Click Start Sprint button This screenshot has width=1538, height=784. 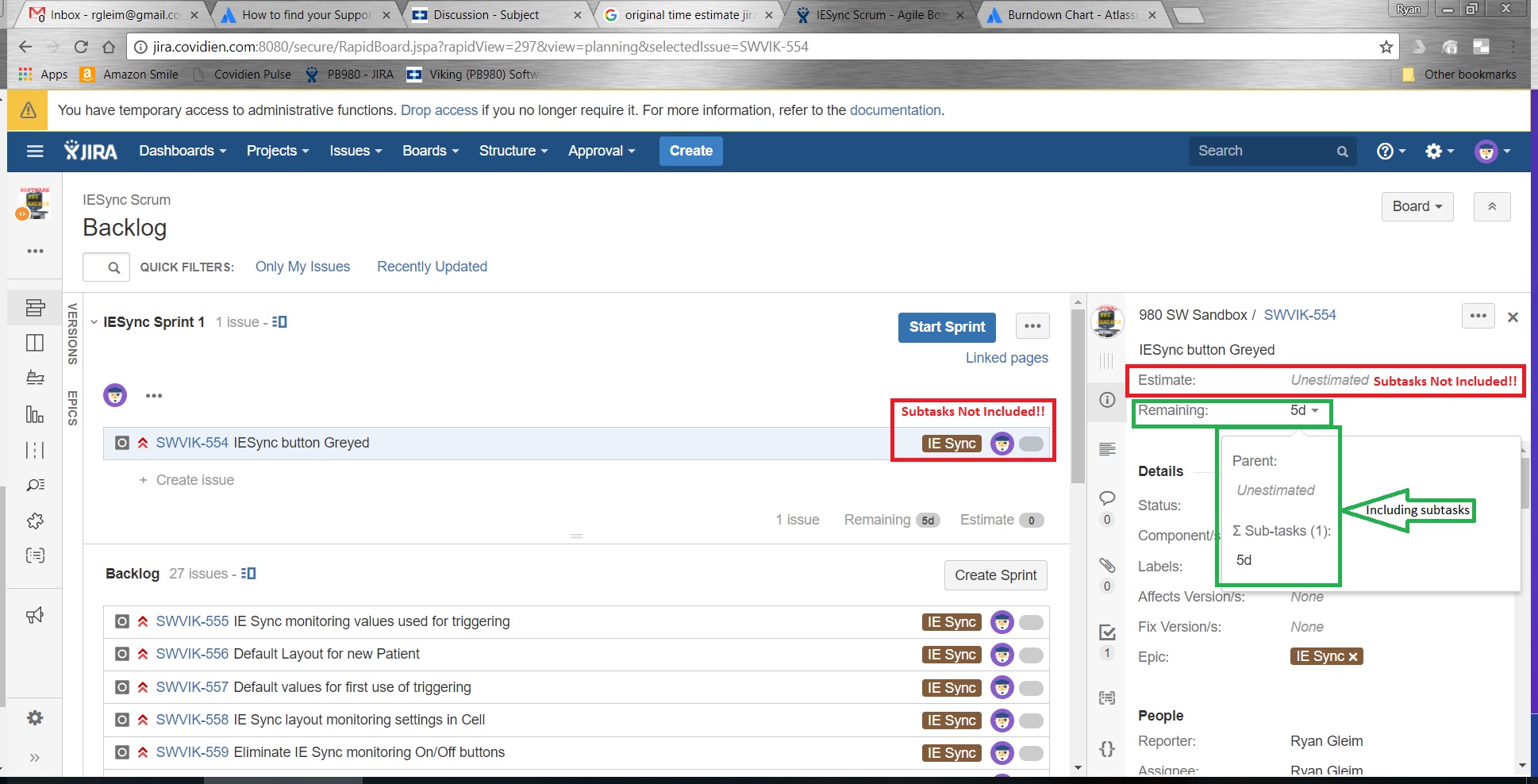(x=947, y=327)
